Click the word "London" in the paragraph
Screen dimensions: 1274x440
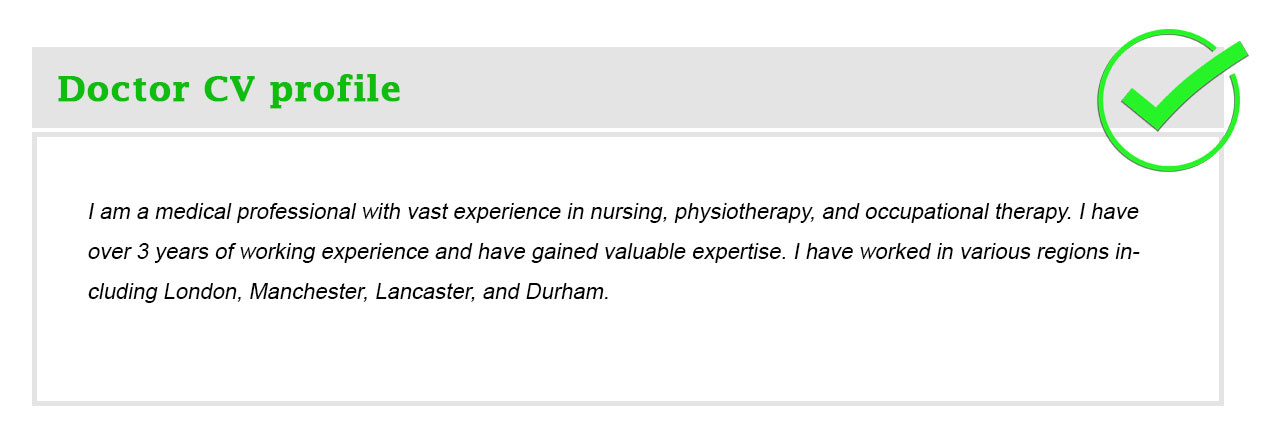coord(200,293)
